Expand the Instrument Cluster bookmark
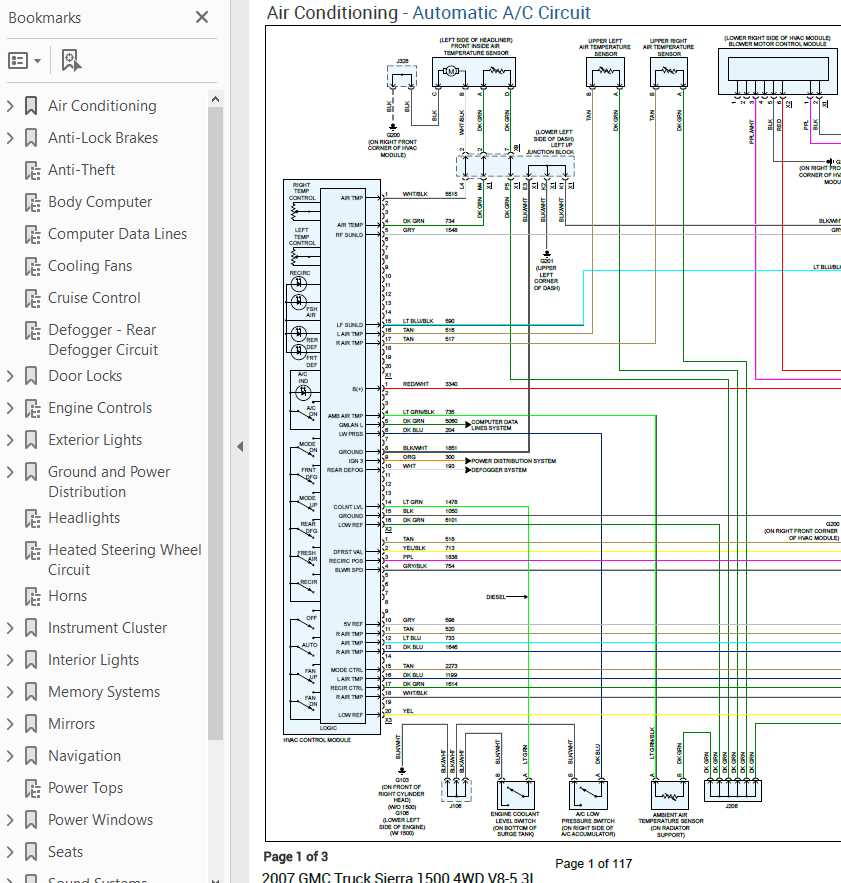 point(10,628)
